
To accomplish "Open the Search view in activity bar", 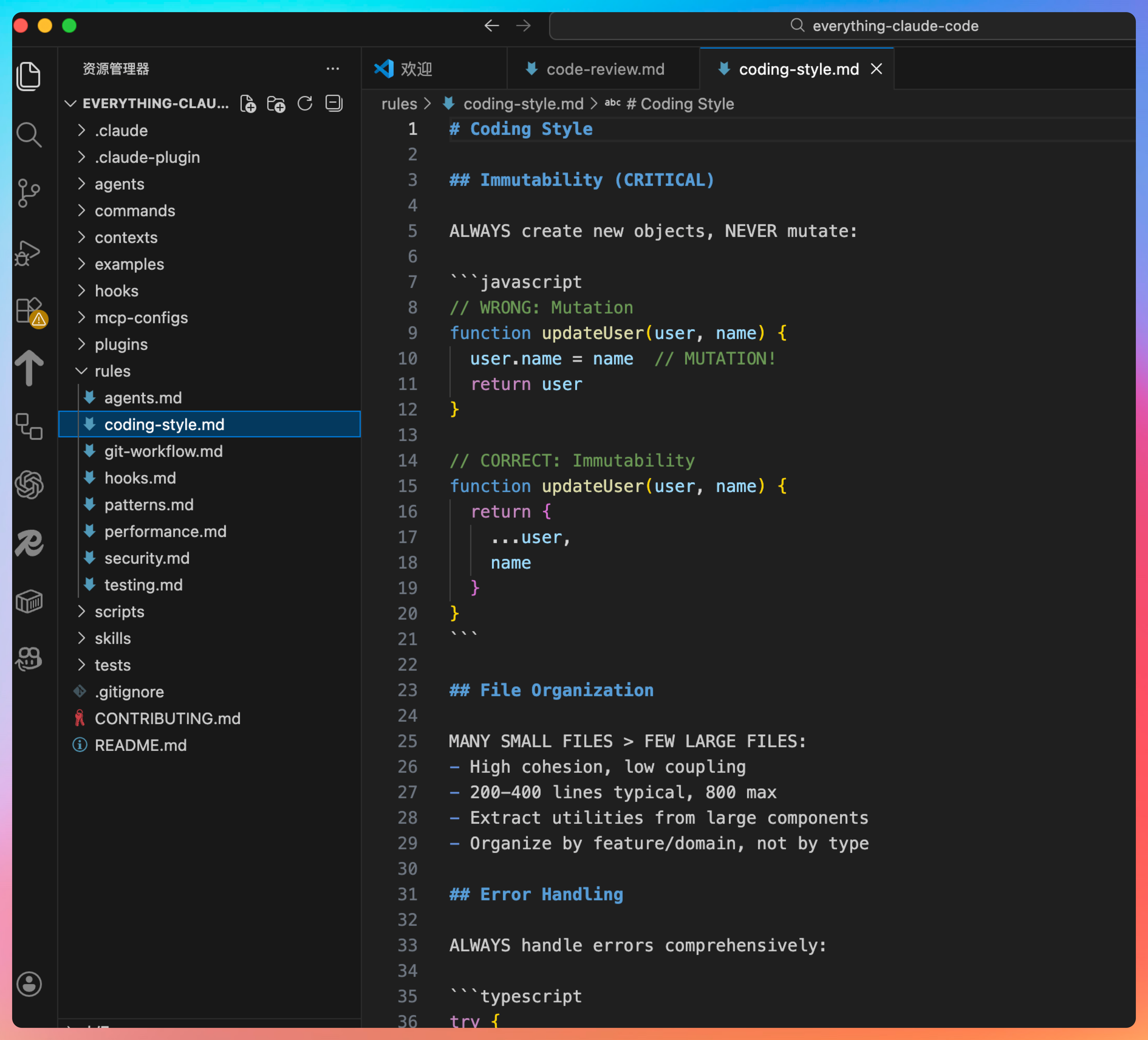I will 29,135.
